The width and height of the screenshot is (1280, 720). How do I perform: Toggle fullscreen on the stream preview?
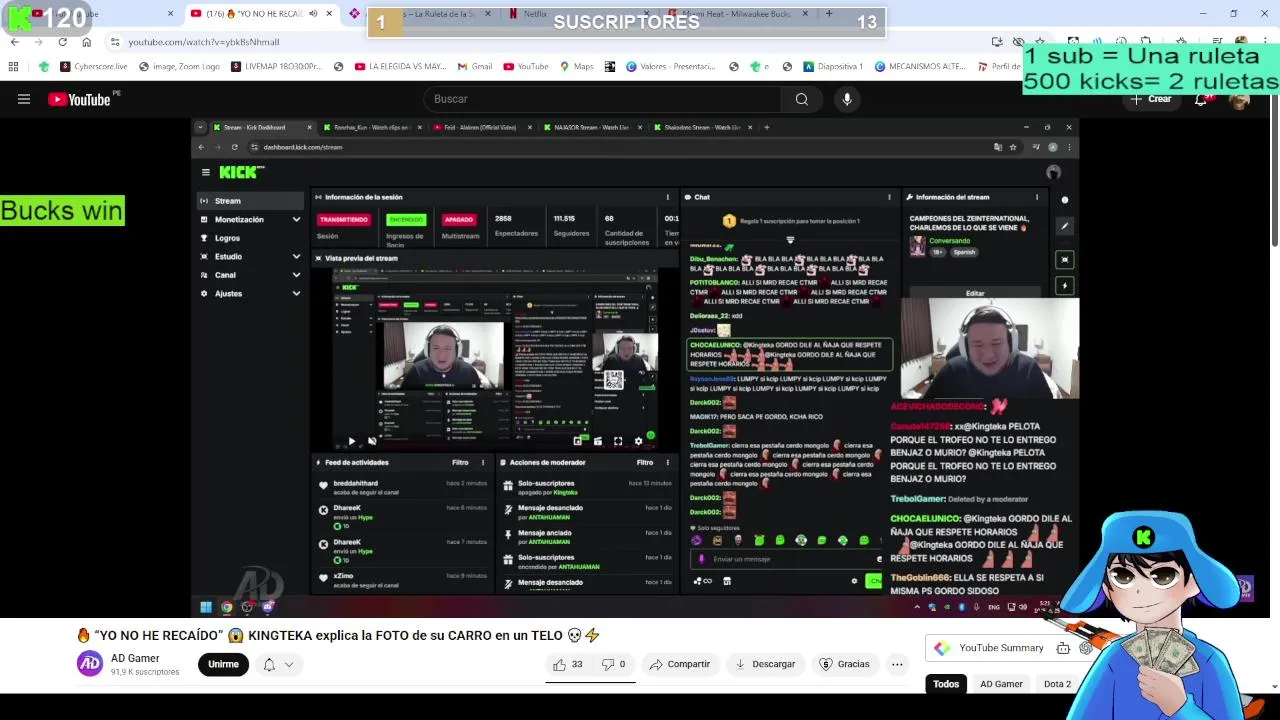(x=618, y=441)
